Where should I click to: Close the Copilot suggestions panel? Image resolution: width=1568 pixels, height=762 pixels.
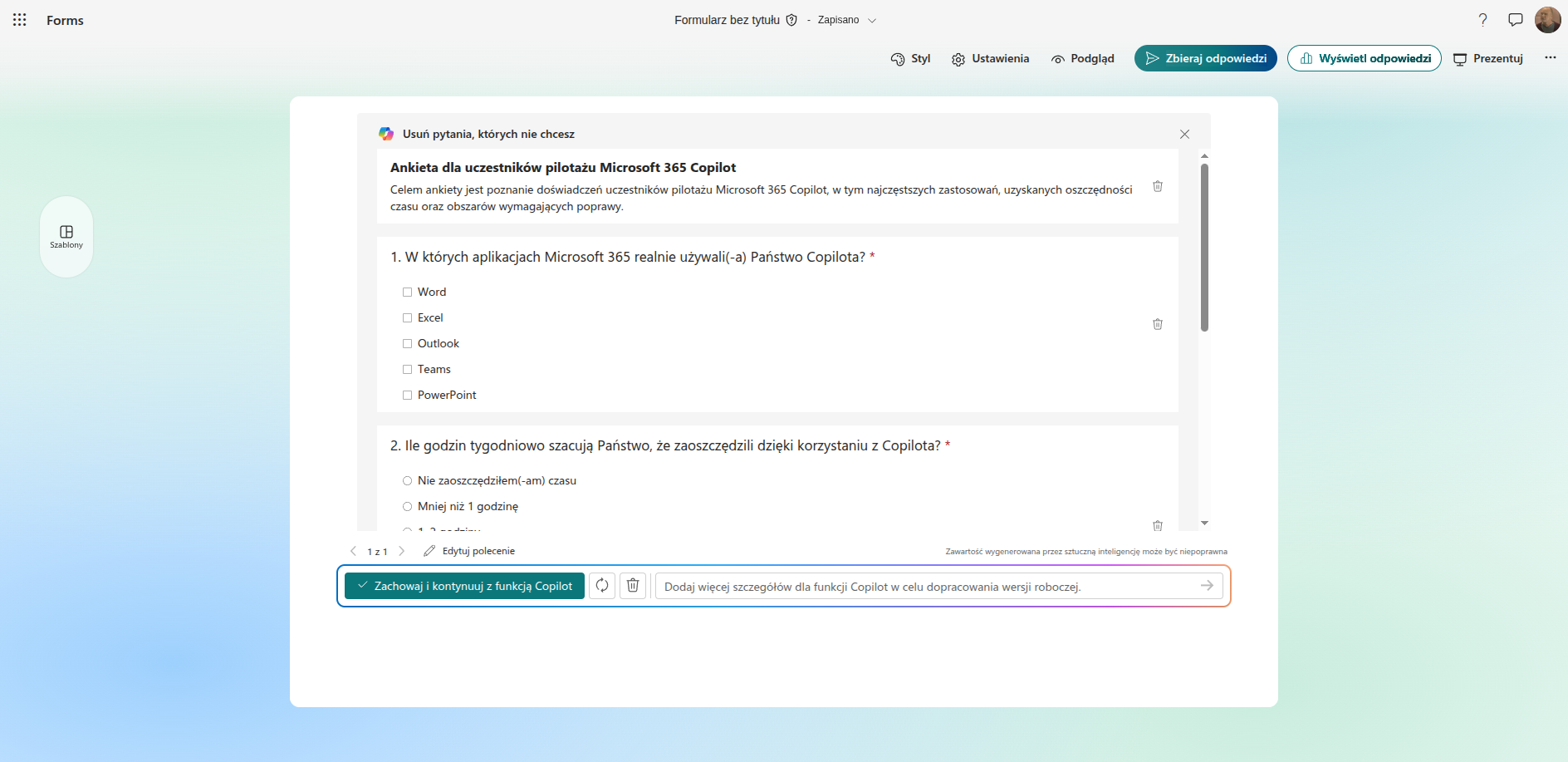point(1185,134)
